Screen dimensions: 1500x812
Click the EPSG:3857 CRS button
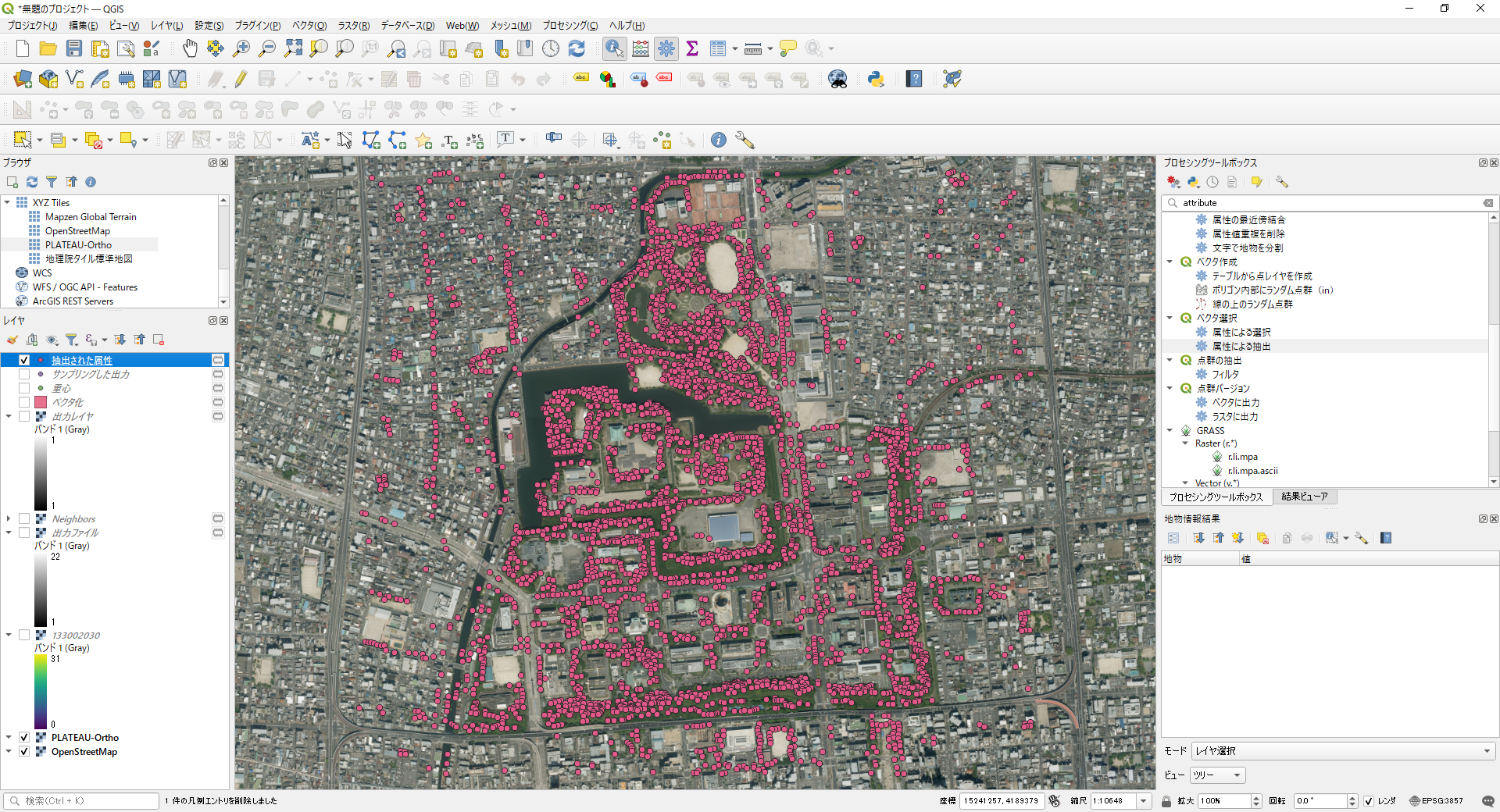point(1436,800)
